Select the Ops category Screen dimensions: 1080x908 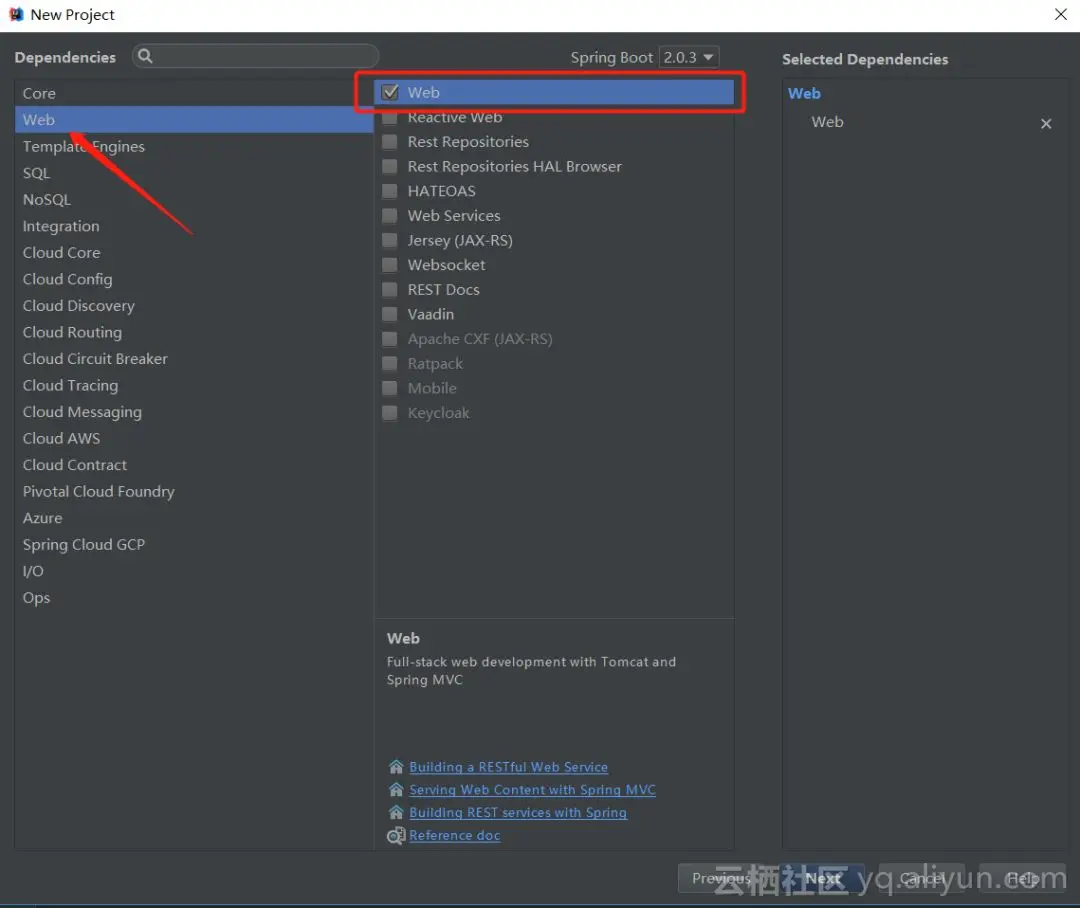194,597
